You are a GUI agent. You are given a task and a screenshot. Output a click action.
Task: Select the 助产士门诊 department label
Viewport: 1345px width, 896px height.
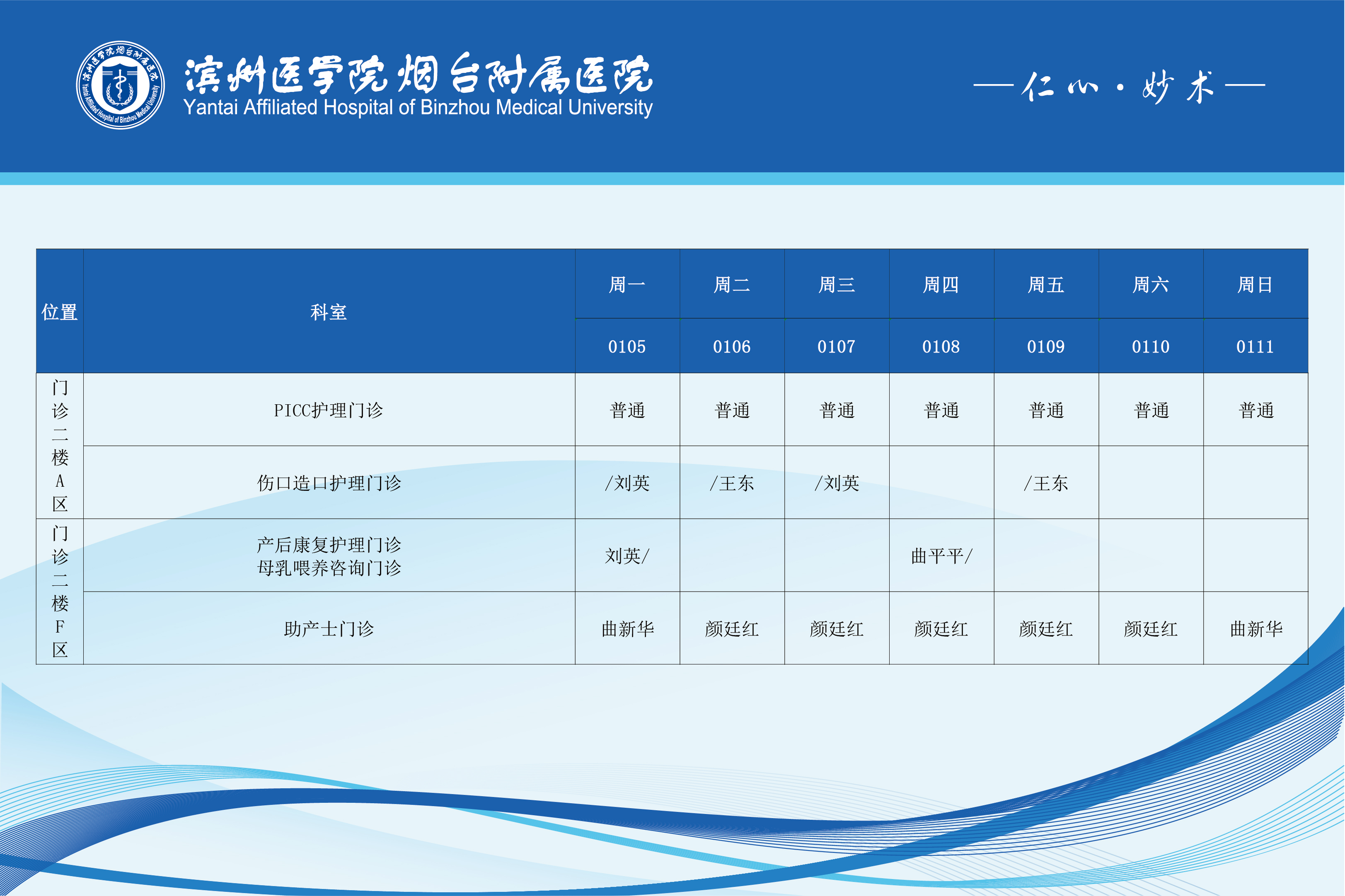pyautogui.click(x=329, y=629)
